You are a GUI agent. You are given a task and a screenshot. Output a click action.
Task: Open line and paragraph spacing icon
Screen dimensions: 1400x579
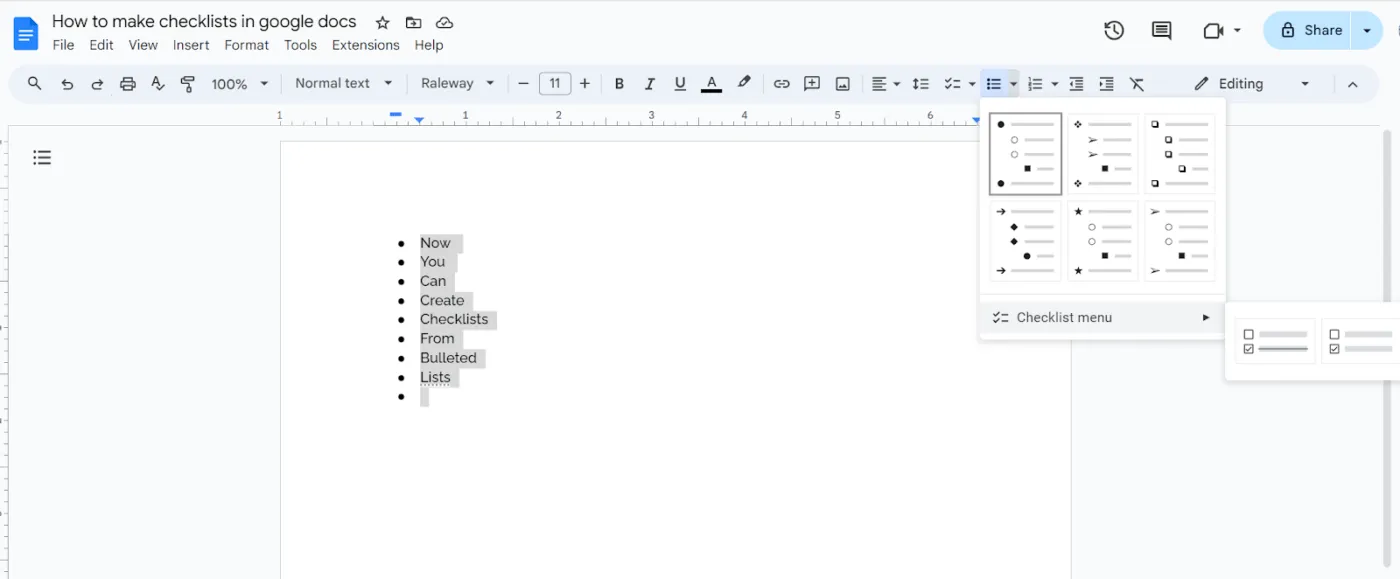[920, 83]
